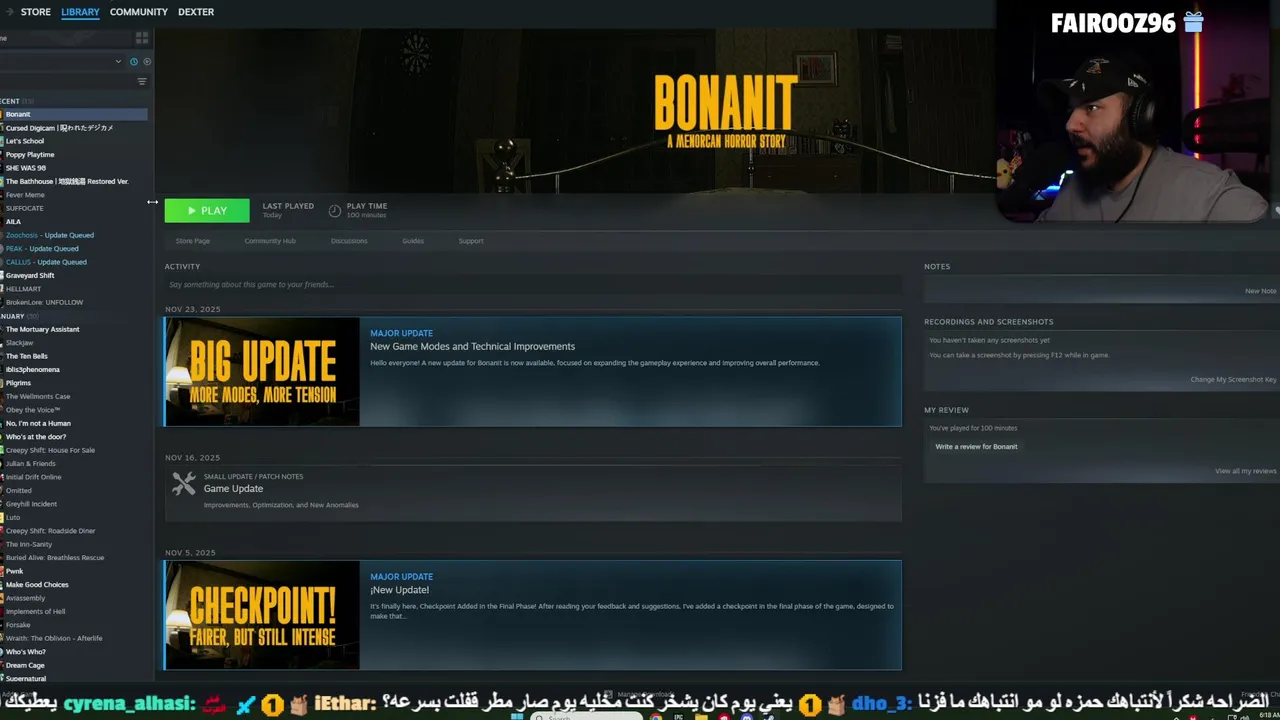Open the library filter dropdown chevron

click(x=118, y=62)
